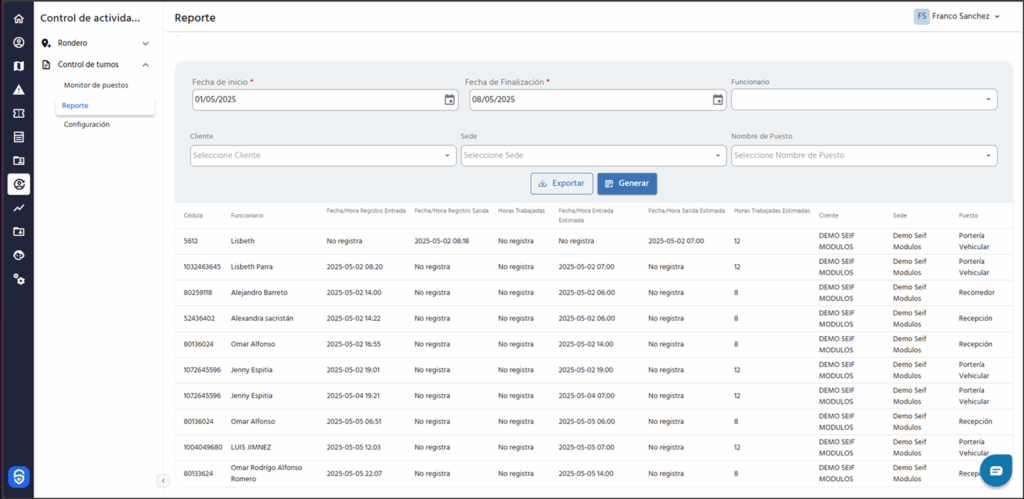Click entry time 2025-05-05 22:07

coord(354,473)
